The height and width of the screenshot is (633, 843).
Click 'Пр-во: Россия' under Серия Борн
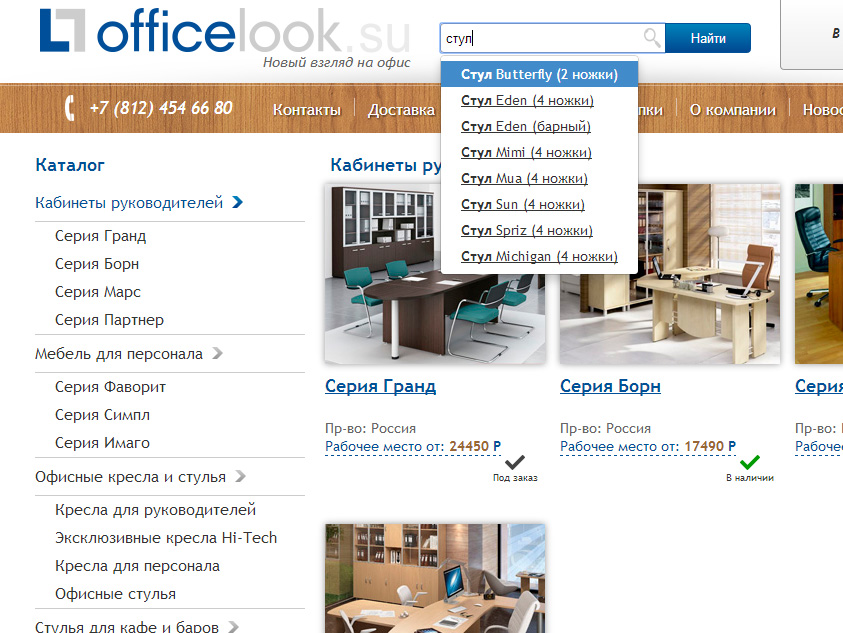pos(605,429)
